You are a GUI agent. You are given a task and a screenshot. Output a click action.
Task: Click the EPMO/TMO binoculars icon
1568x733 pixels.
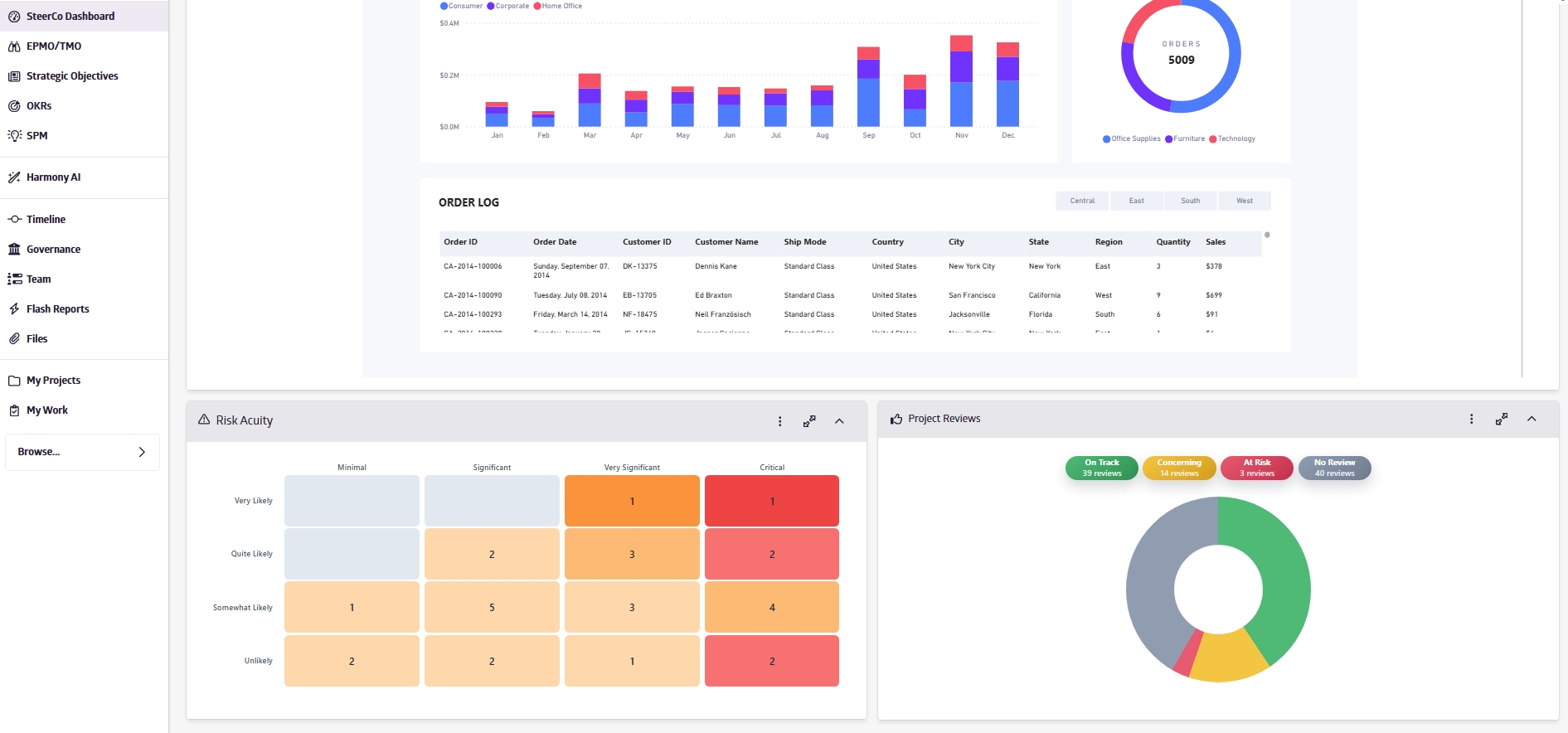point(14,46)
